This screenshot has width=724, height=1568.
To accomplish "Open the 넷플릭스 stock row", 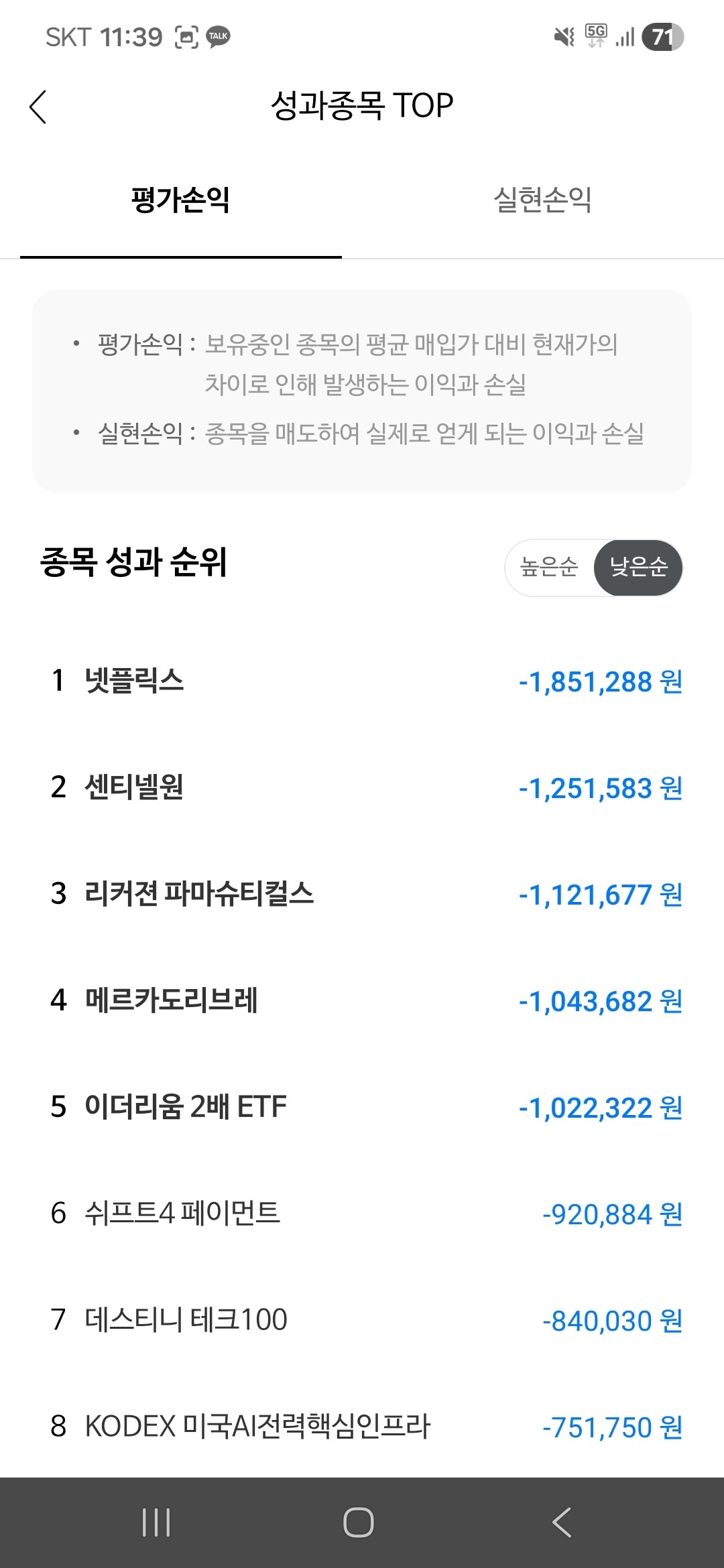I will [362, 681].
